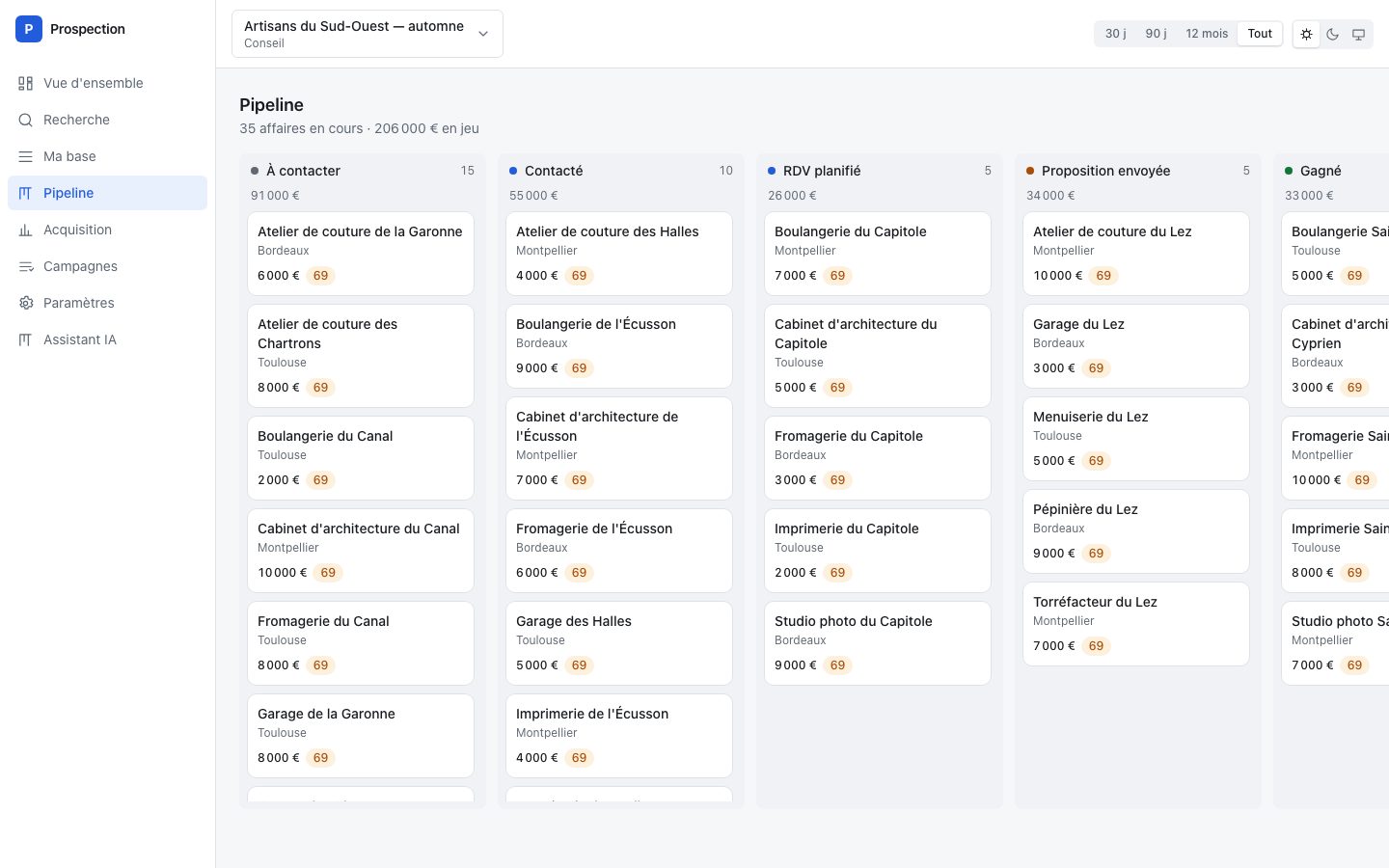This screenshot has height=868, width=1389.
Task: Open Vue d'ensemble dashboard icon
Action: click(x=26, y=83)
